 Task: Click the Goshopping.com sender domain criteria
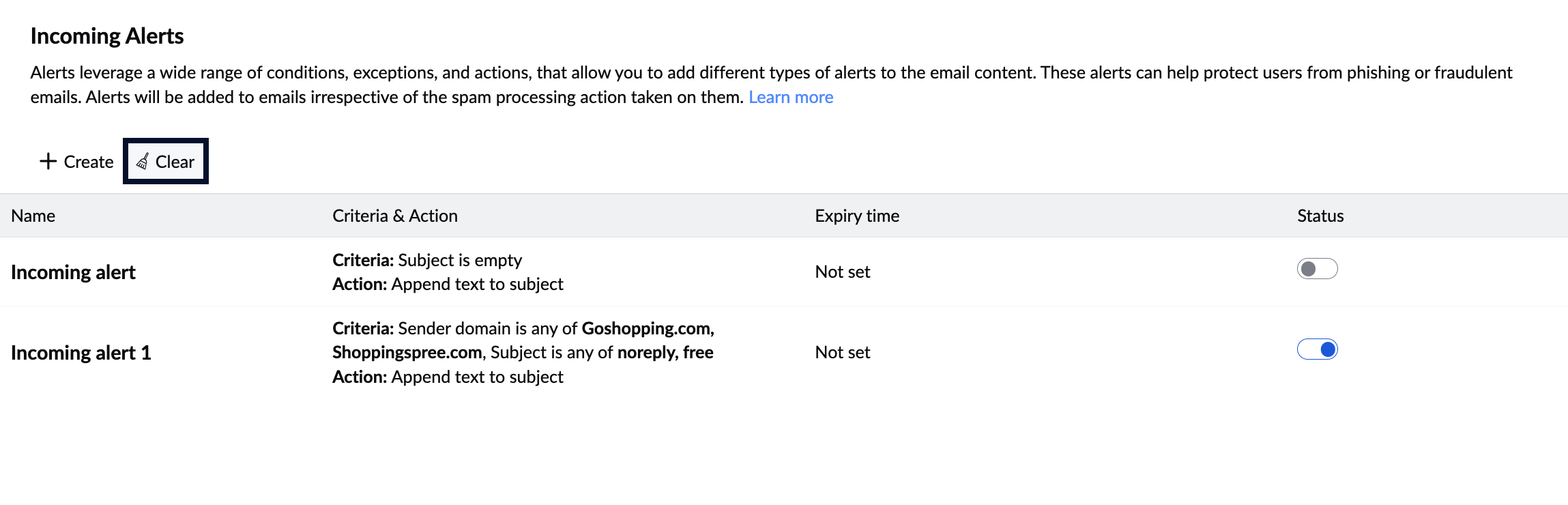pos(648,328)
